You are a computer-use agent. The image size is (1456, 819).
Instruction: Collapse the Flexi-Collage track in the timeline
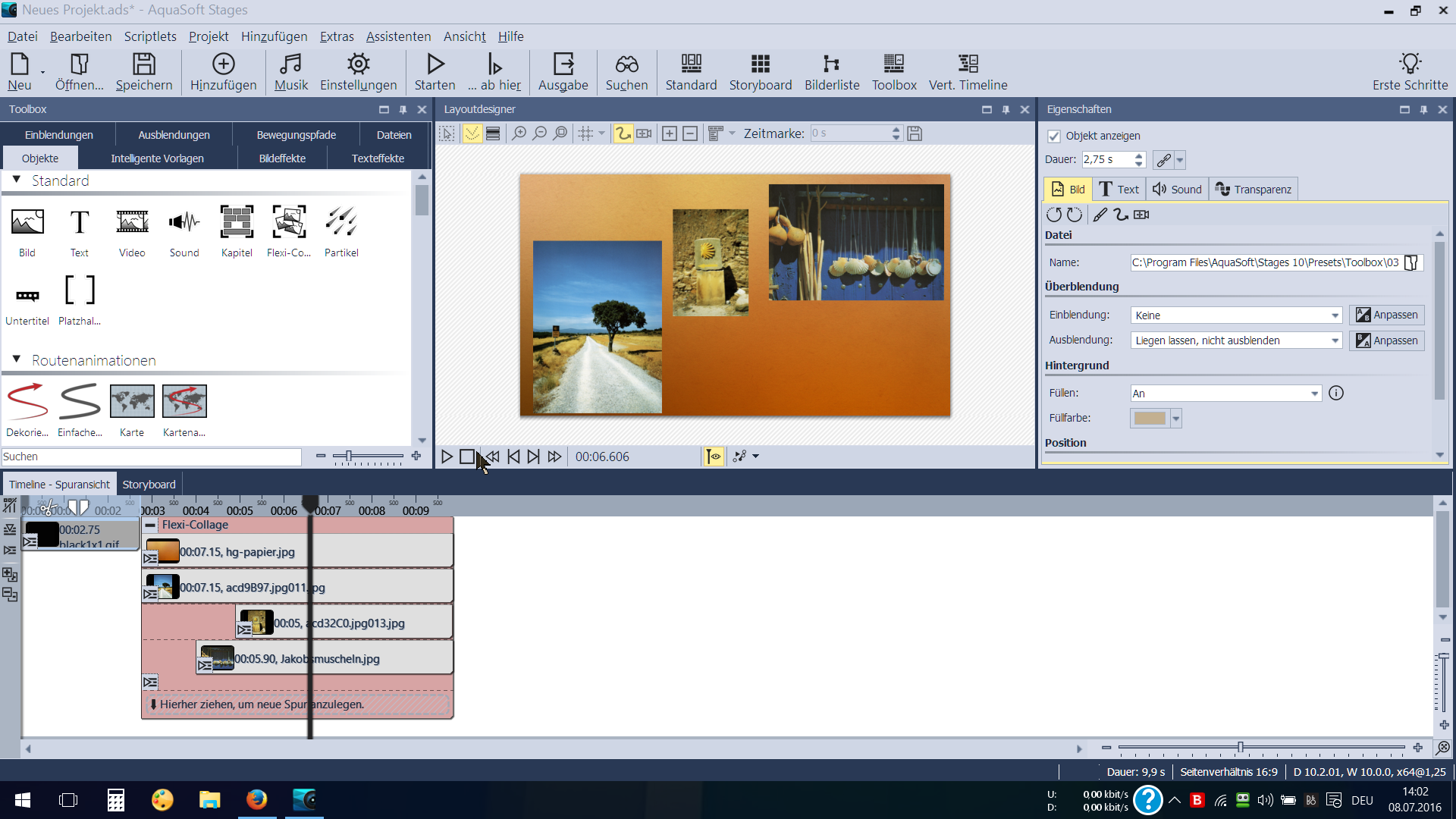pyautogui.click(x=150, y=526)
